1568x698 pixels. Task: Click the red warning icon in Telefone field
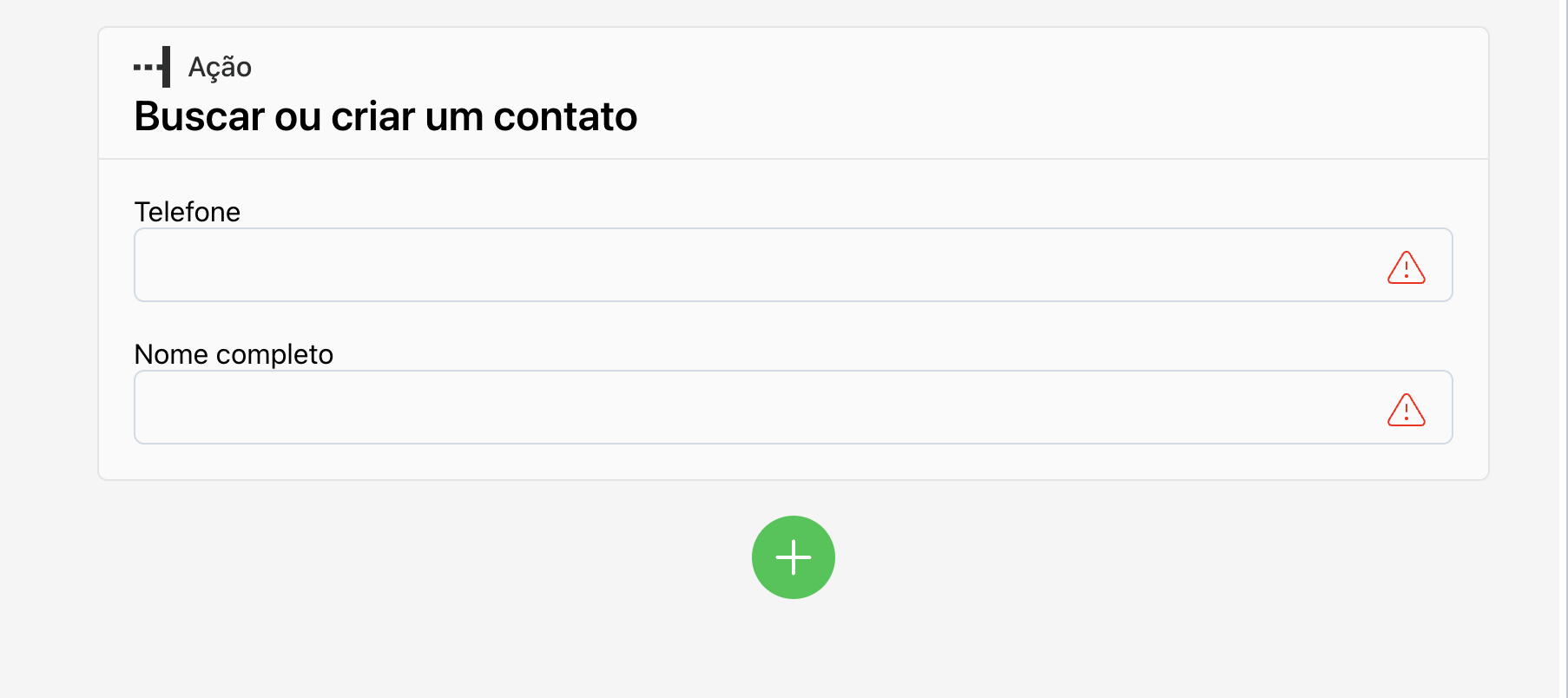(1406, 267)
